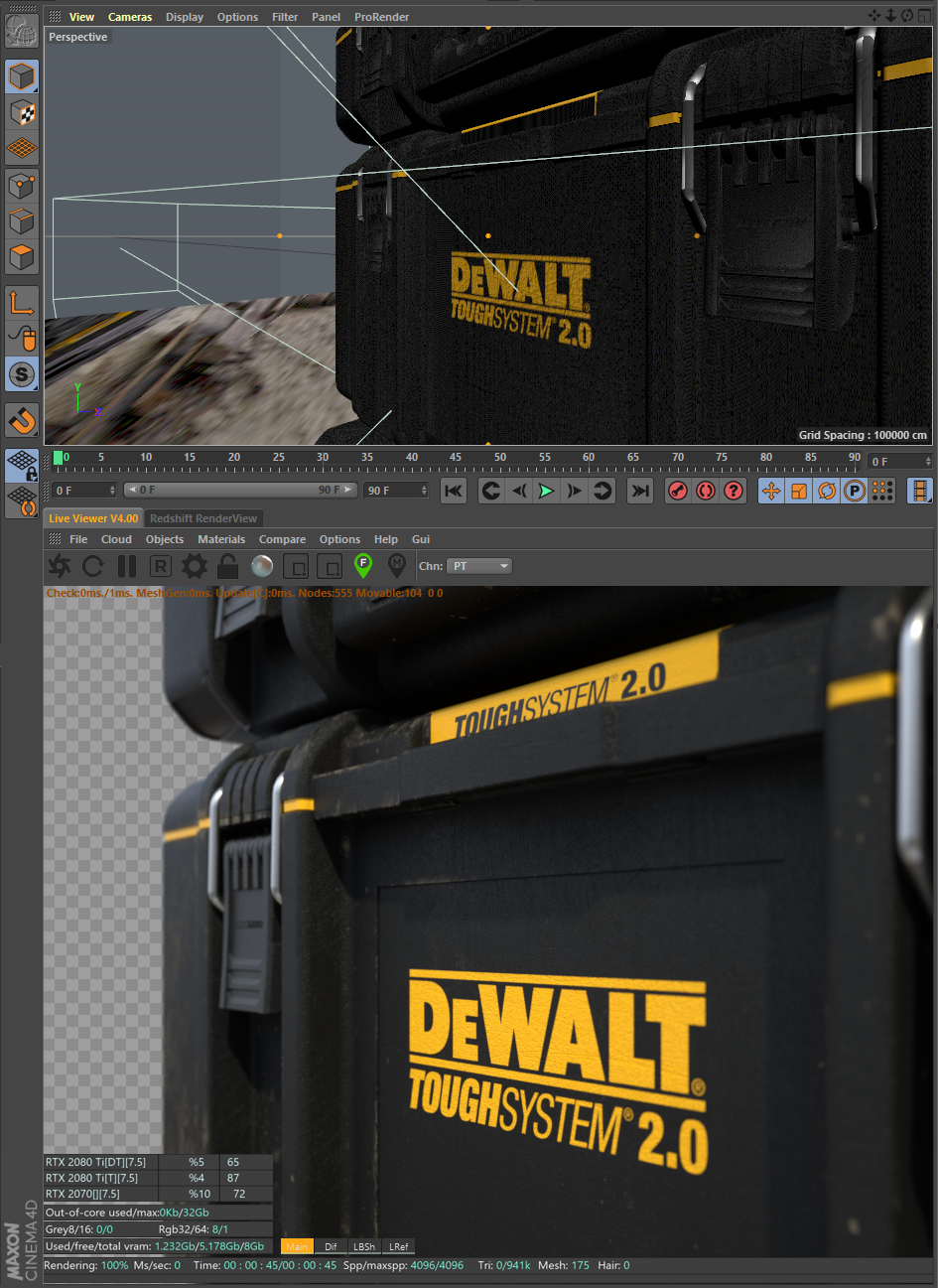Open the Live Viewer File menu
Screen dimensions: 938x1288
[x=78, y=539]
